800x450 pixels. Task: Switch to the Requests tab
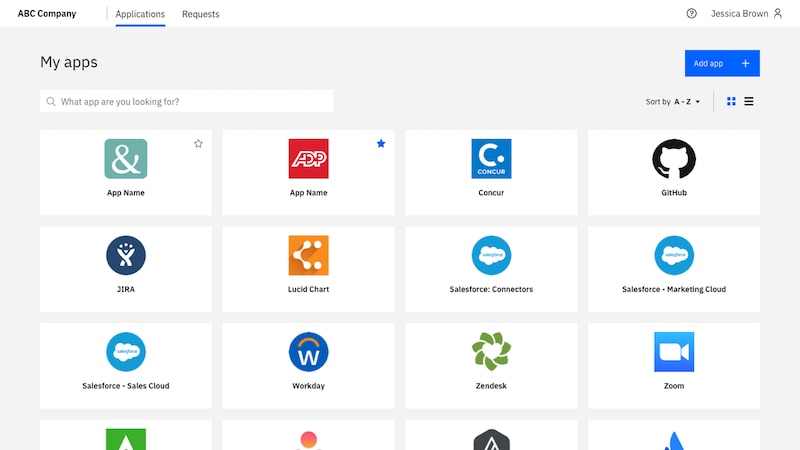coord(201,14)
